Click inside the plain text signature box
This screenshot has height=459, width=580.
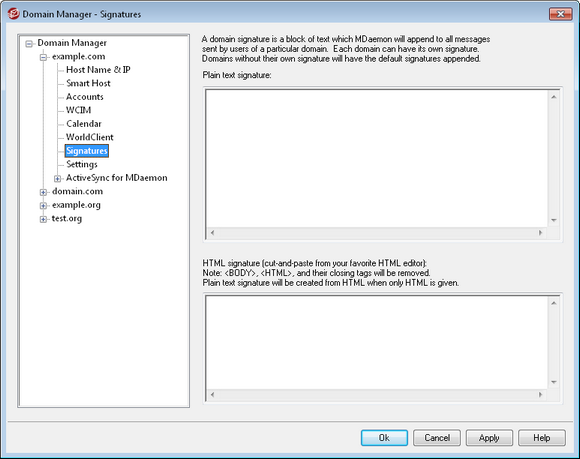(x=377, y=158)
